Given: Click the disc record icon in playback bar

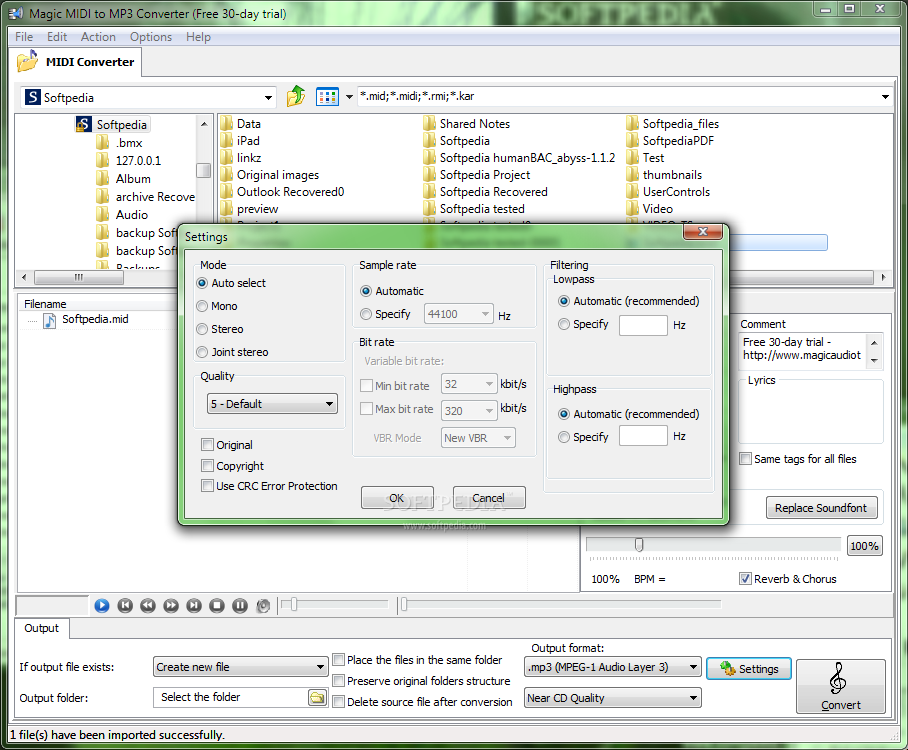Looking at the screenshot, I should [x=263, y=606].
